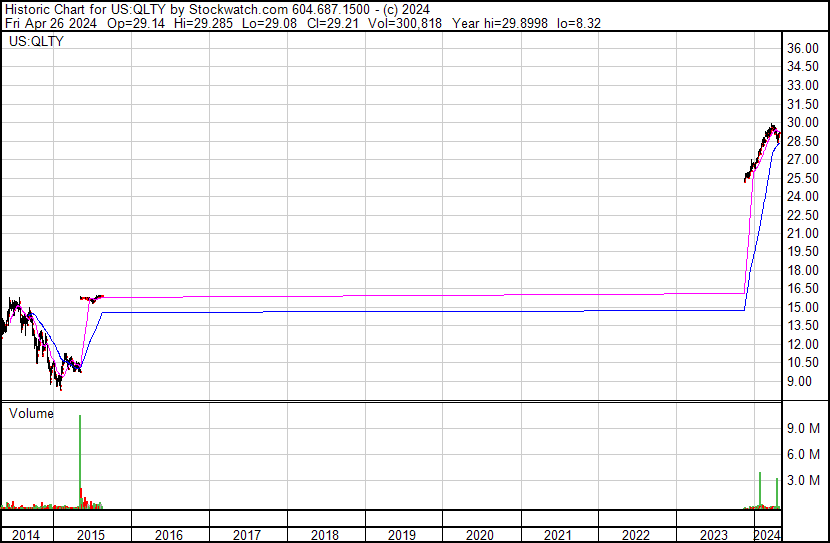
Task: Click the price peak near 30 in 2024
Action: (772, 127)
